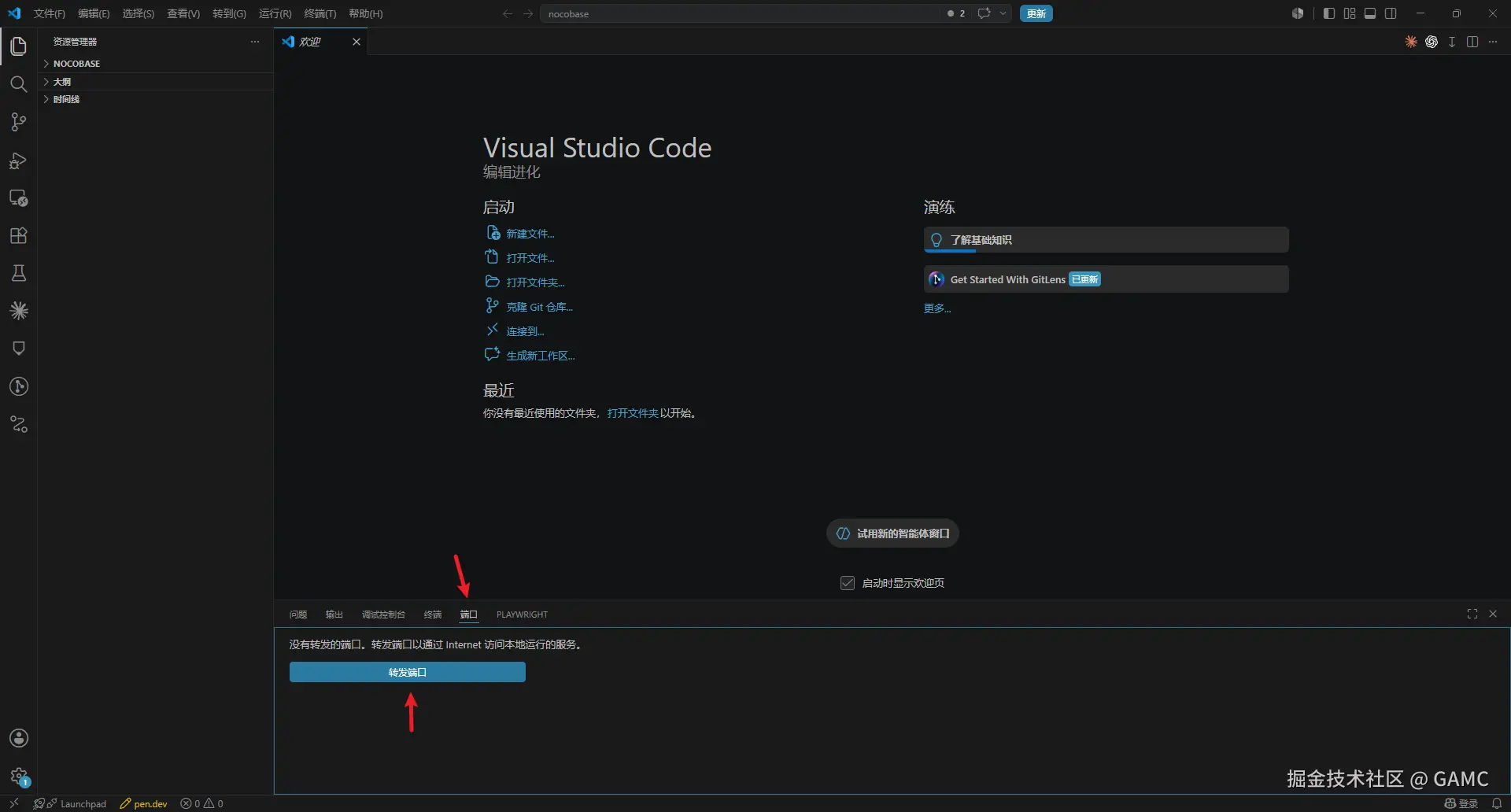Open the Manage gear icon
1511x812 pixels.
point(19,776)
